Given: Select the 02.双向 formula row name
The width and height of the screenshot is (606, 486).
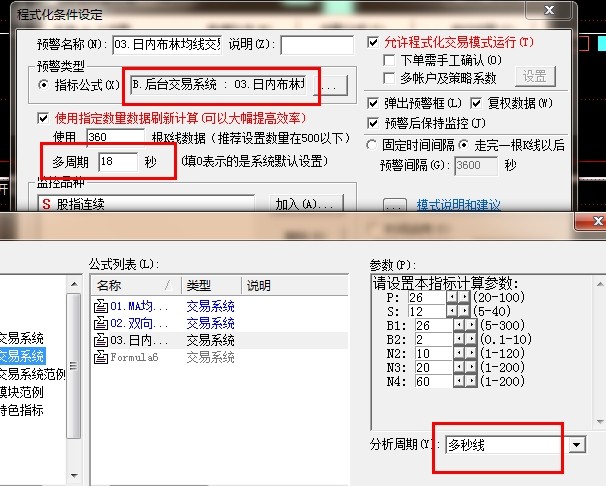Looking at the screenshot, I should point(139,323).
